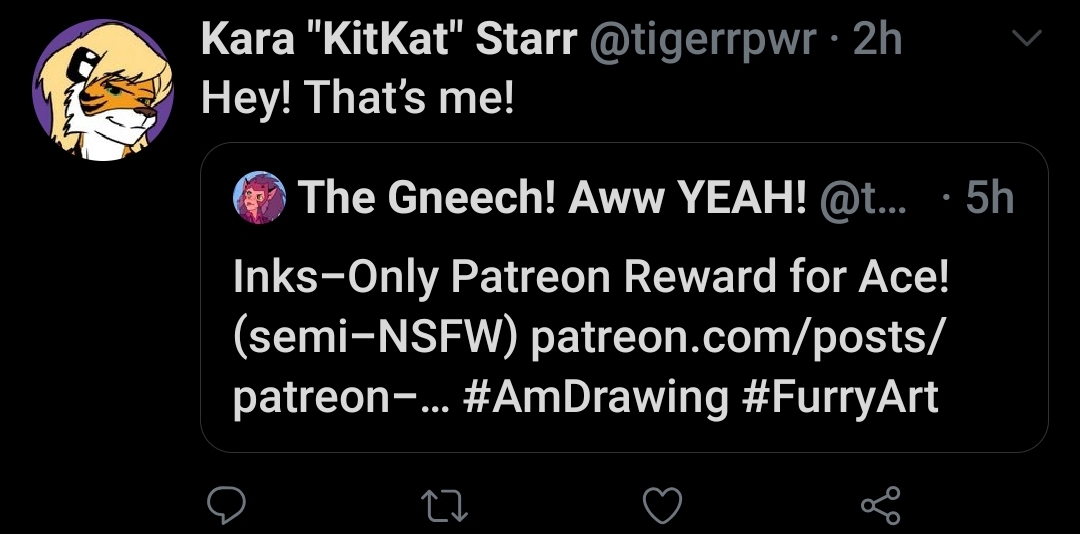Open Kara's tiger avatar profile picture
Screen dimensions: 1080x534
pyautogui.click(x=103, y=90)
